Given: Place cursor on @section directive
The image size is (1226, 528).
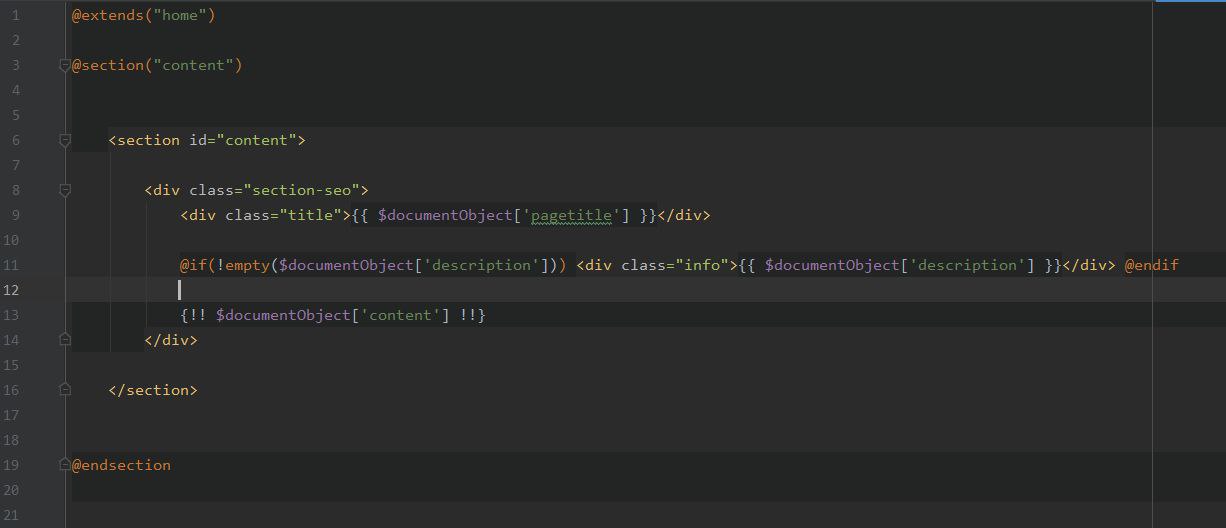Looking at the screenshot, I should [x=107, y=66].
